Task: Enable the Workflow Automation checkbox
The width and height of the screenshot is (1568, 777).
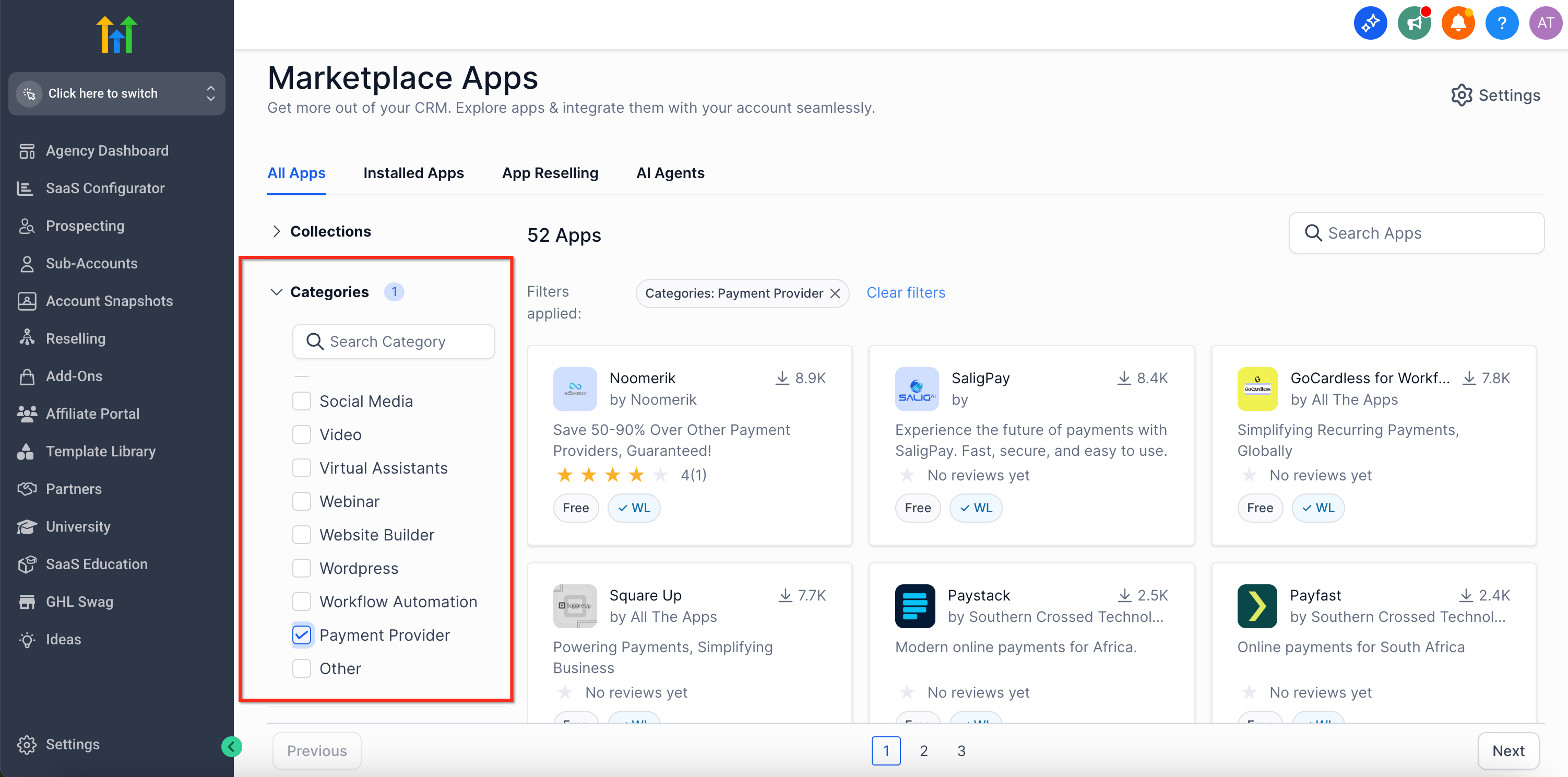Action: click(302, 601)
